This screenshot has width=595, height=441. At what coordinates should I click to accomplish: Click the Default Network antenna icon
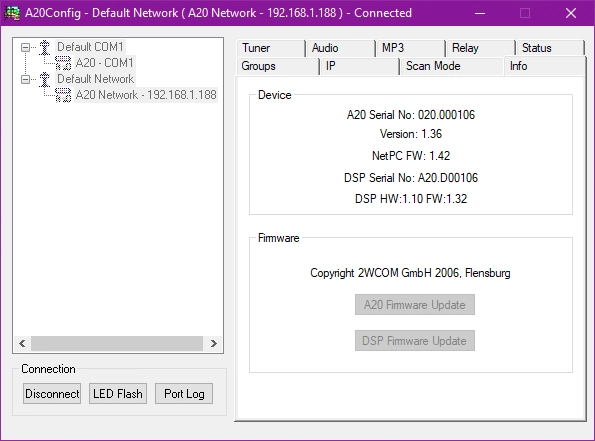45,79
